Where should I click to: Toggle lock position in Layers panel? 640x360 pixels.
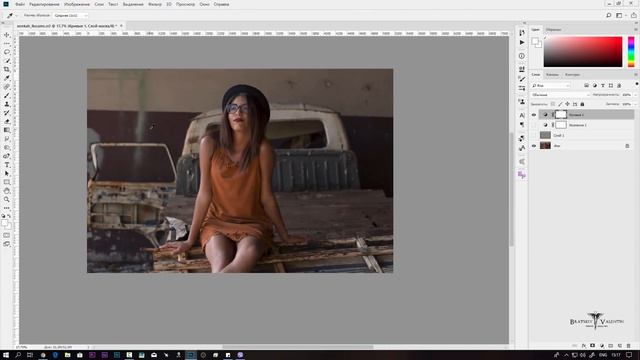coord(567,104)
